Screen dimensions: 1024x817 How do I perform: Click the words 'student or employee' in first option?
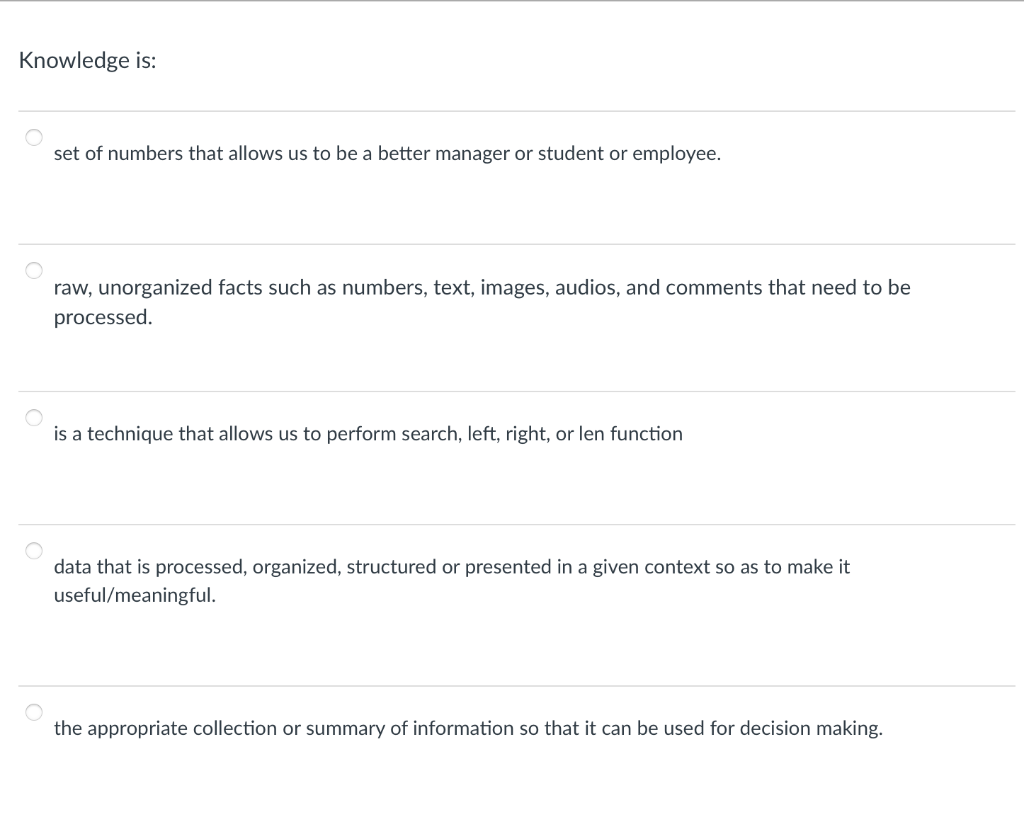pyautogui.click(x=628, y=154)
